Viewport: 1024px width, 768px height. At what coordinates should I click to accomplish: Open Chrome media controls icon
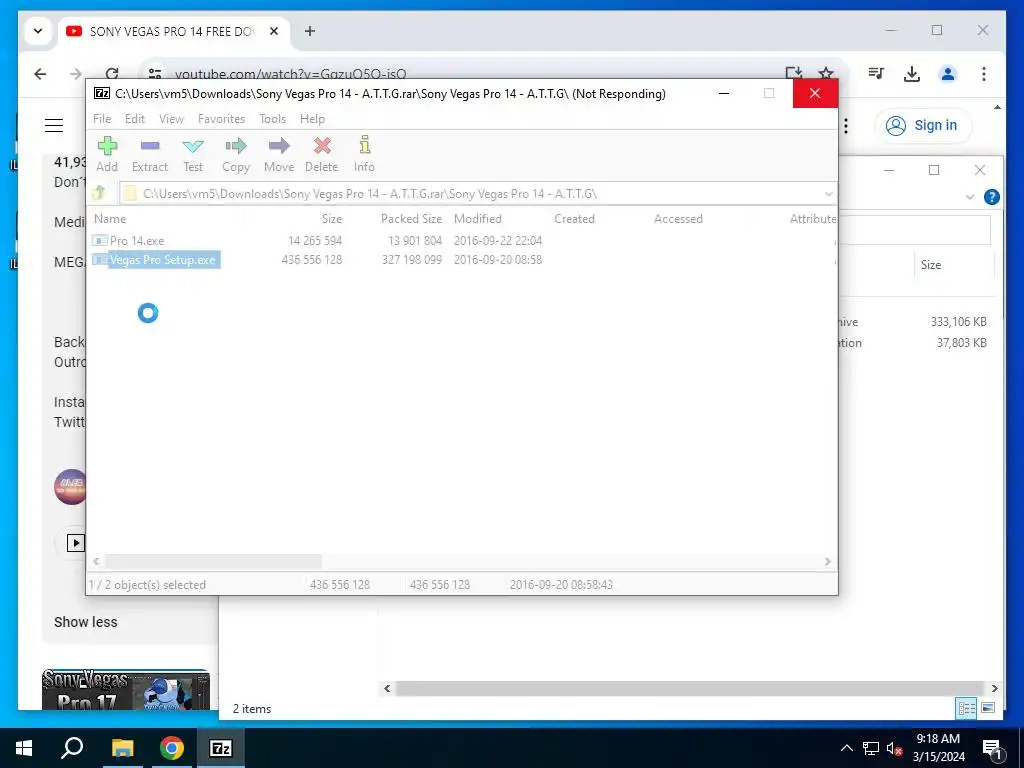click(876, 74)
